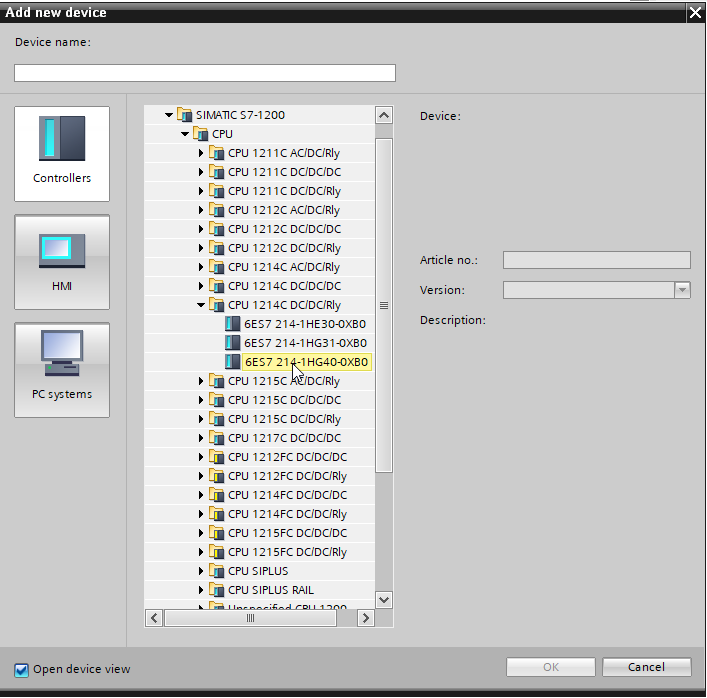Select CPU 1212C AC/DC/Rly row

tap(259, 210)
